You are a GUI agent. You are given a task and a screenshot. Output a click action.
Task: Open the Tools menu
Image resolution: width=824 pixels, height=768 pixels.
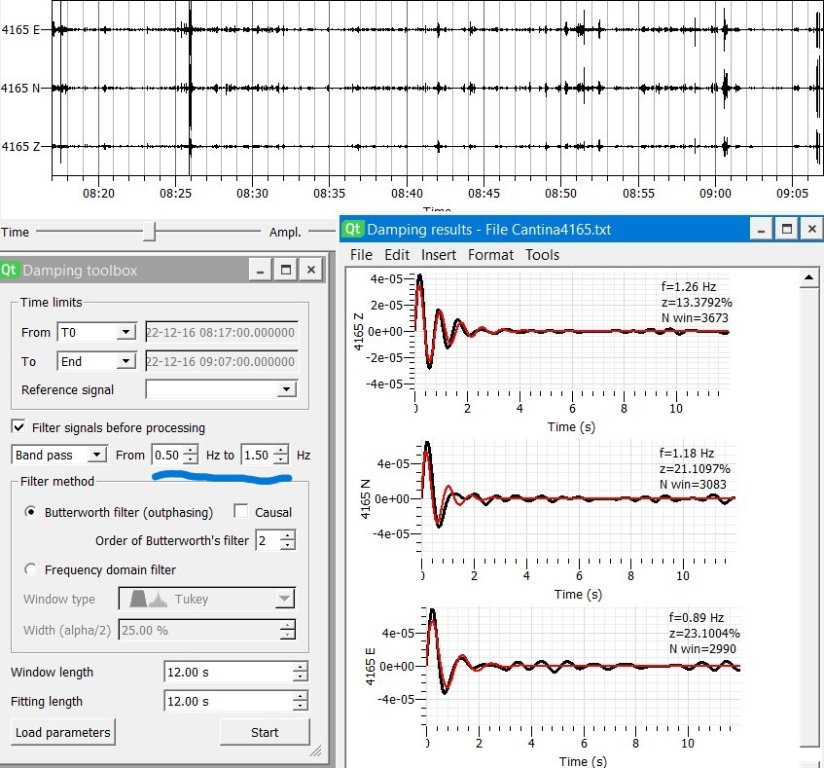point(542,255)
